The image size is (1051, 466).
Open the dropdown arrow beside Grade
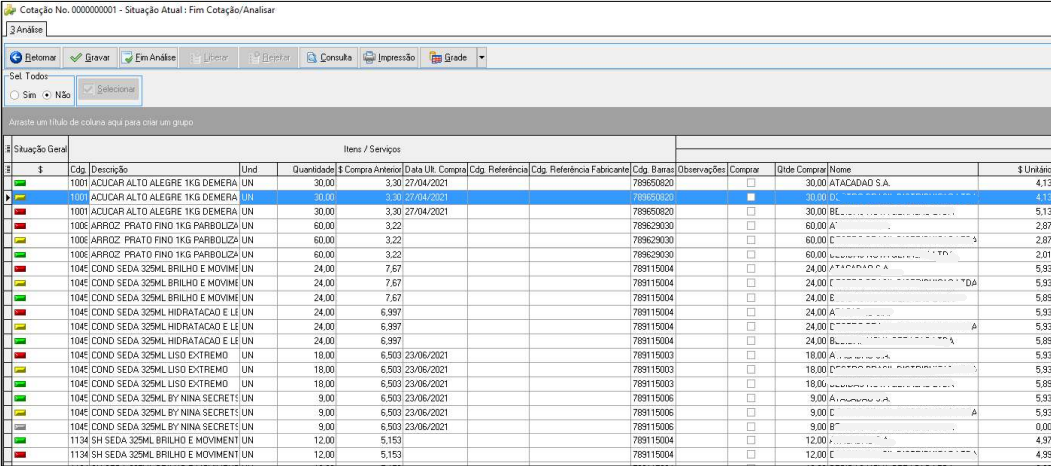point(481,58)
